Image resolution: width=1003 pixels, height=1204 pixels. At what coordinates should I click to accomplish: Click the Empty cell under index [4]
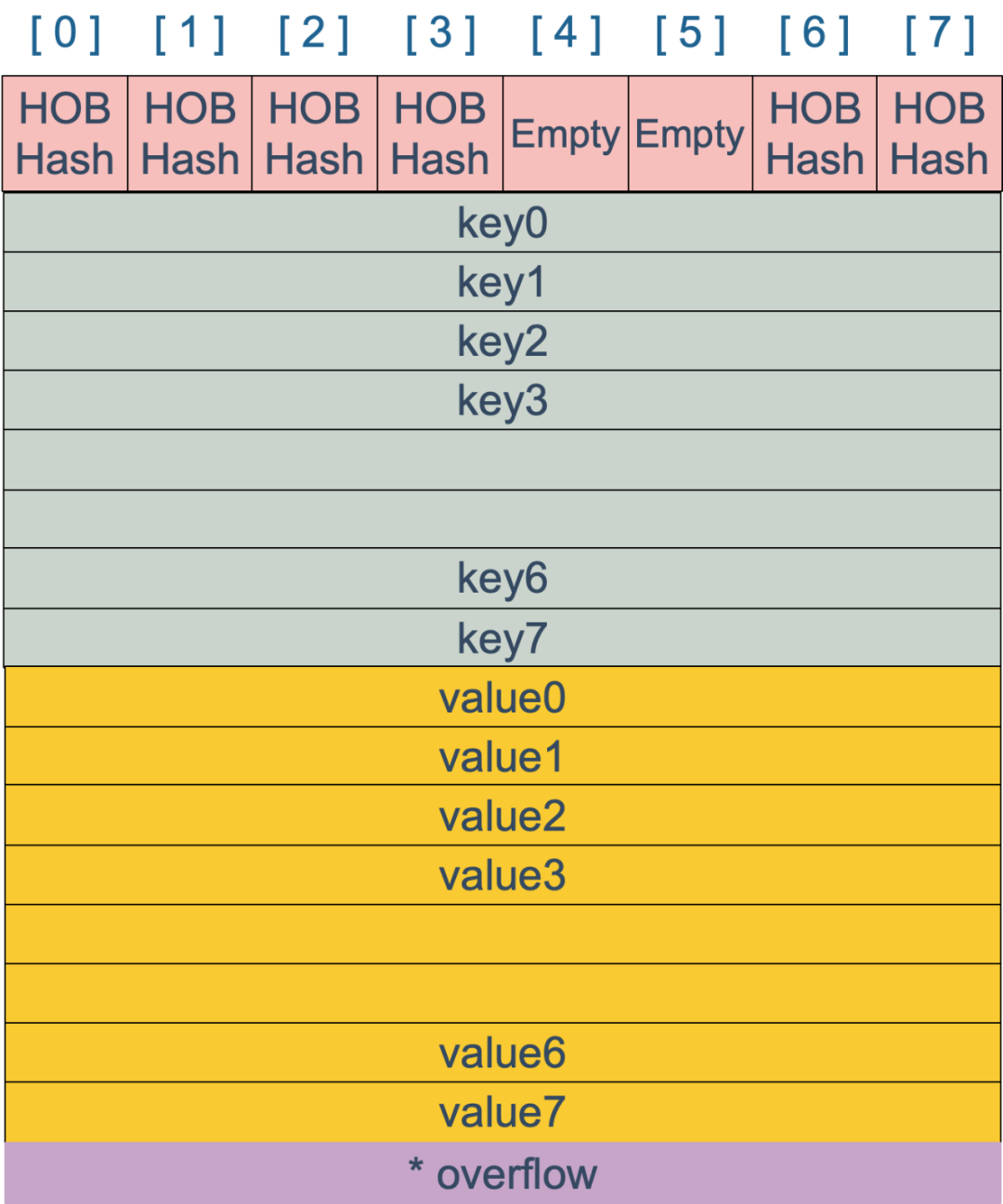coord(565,134)
